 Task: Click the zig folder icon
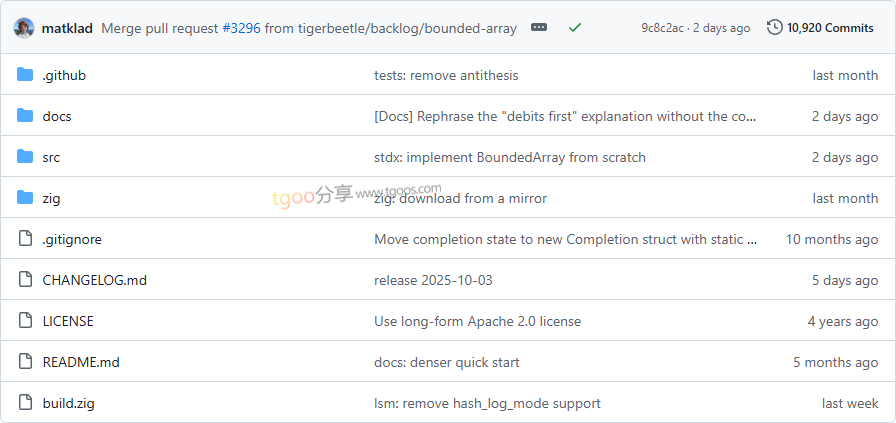[x=25, y=198]
